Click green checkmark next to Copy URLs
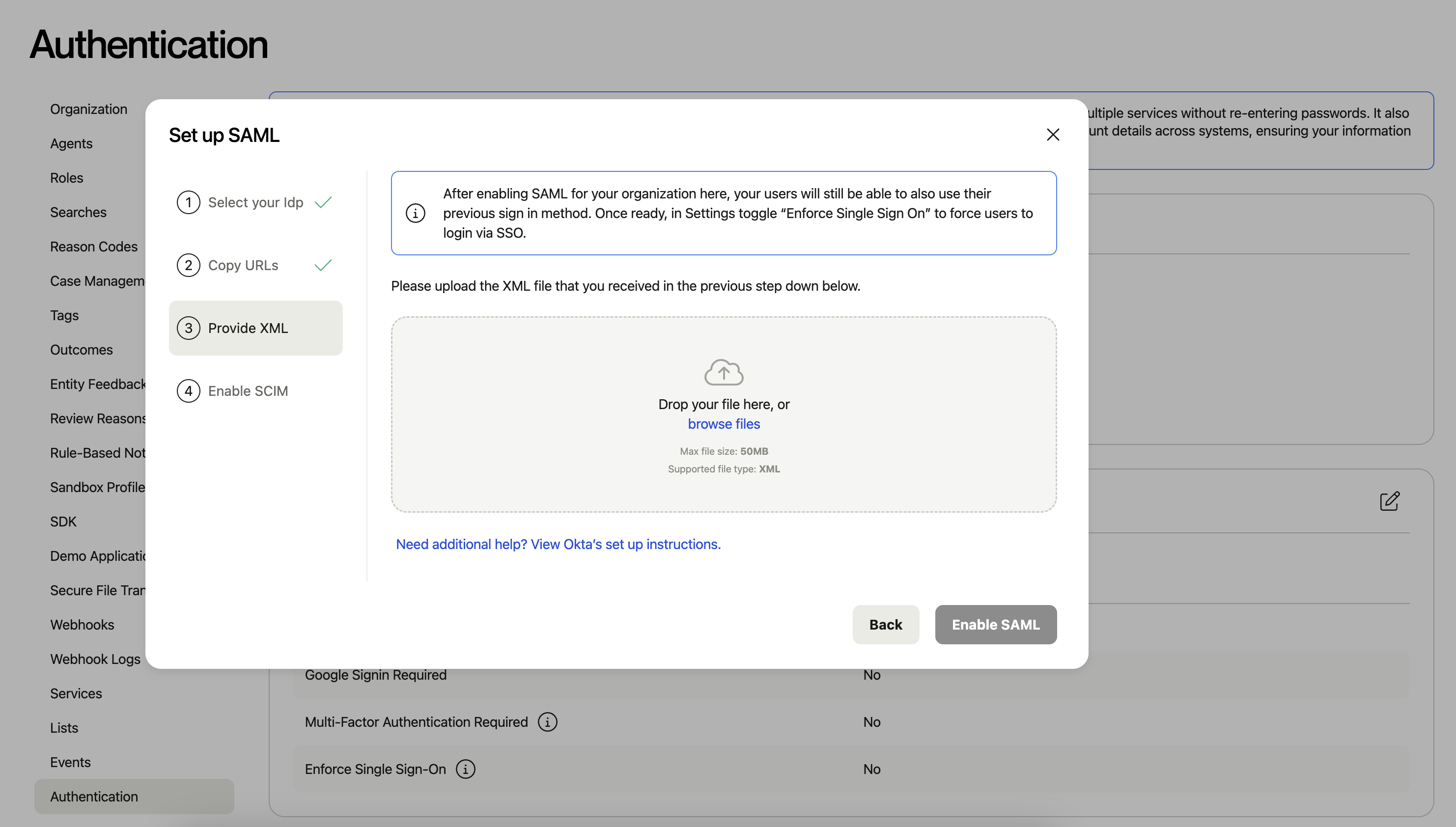1456x827 pixels. pyautogui.click(x=323, y=265)
